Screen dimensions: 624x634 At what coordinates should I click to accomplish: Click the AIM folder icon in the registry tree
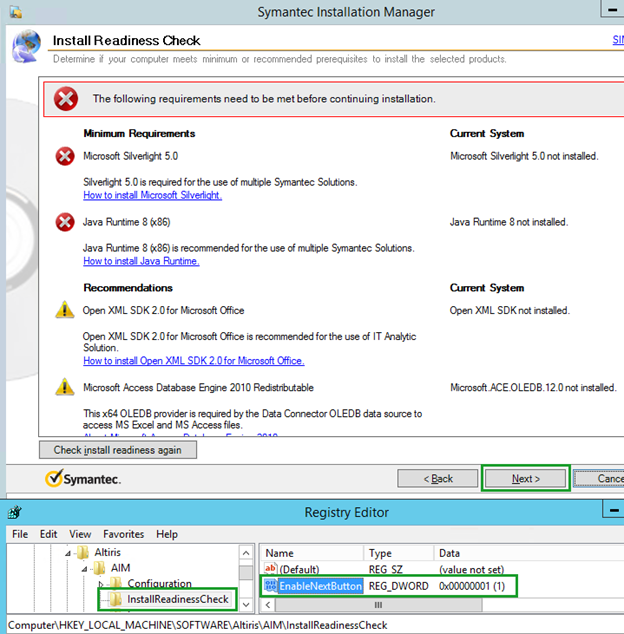(99, 568)
